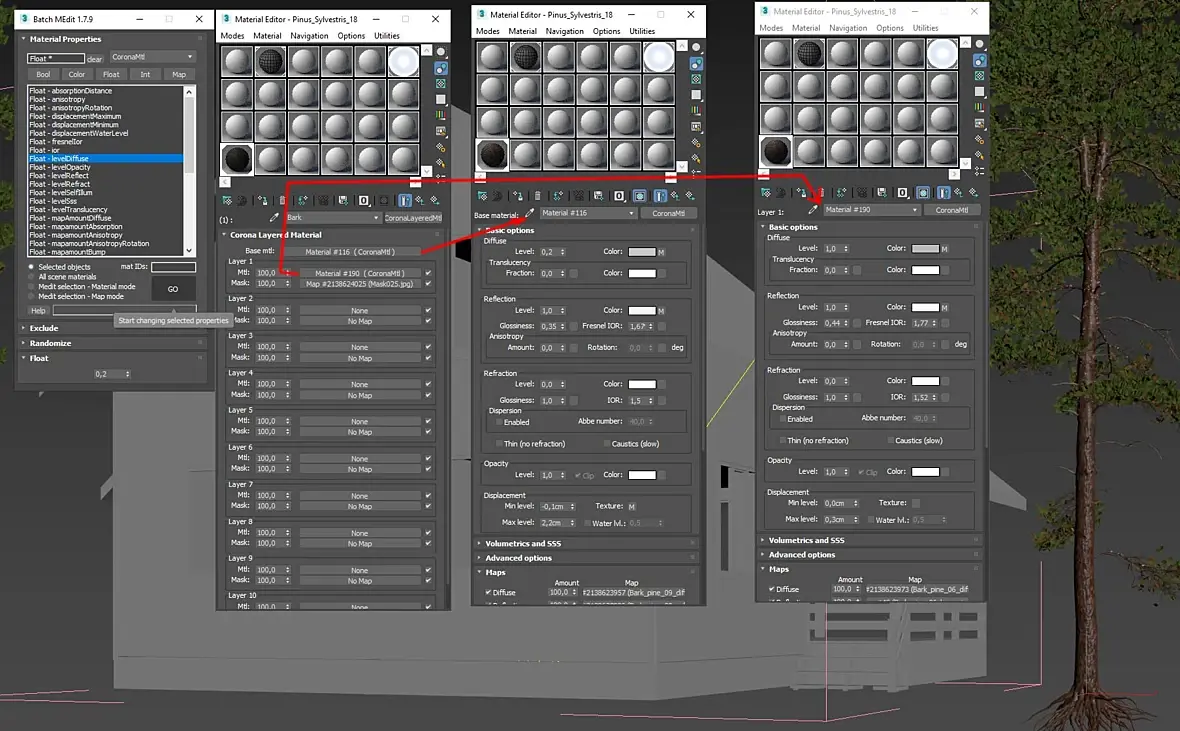Open Options menu in middle Material Editor
This screenshot has width=1180, height=731.
607,31
